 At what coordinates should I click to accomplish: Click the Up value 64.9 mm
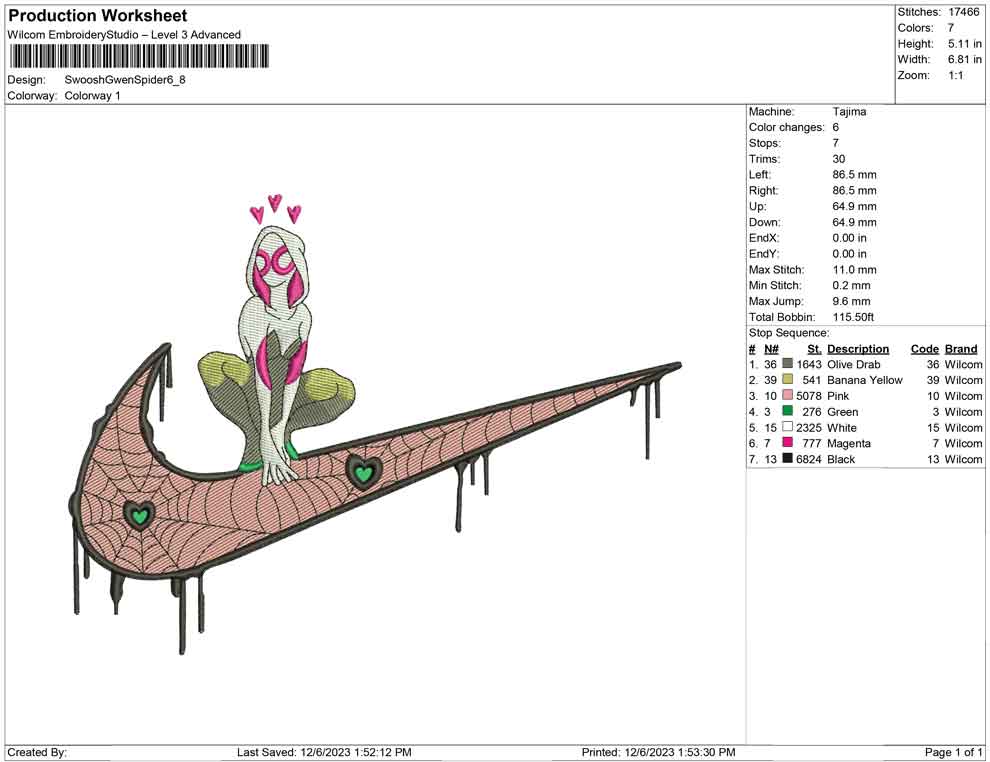tap(854, 206)
